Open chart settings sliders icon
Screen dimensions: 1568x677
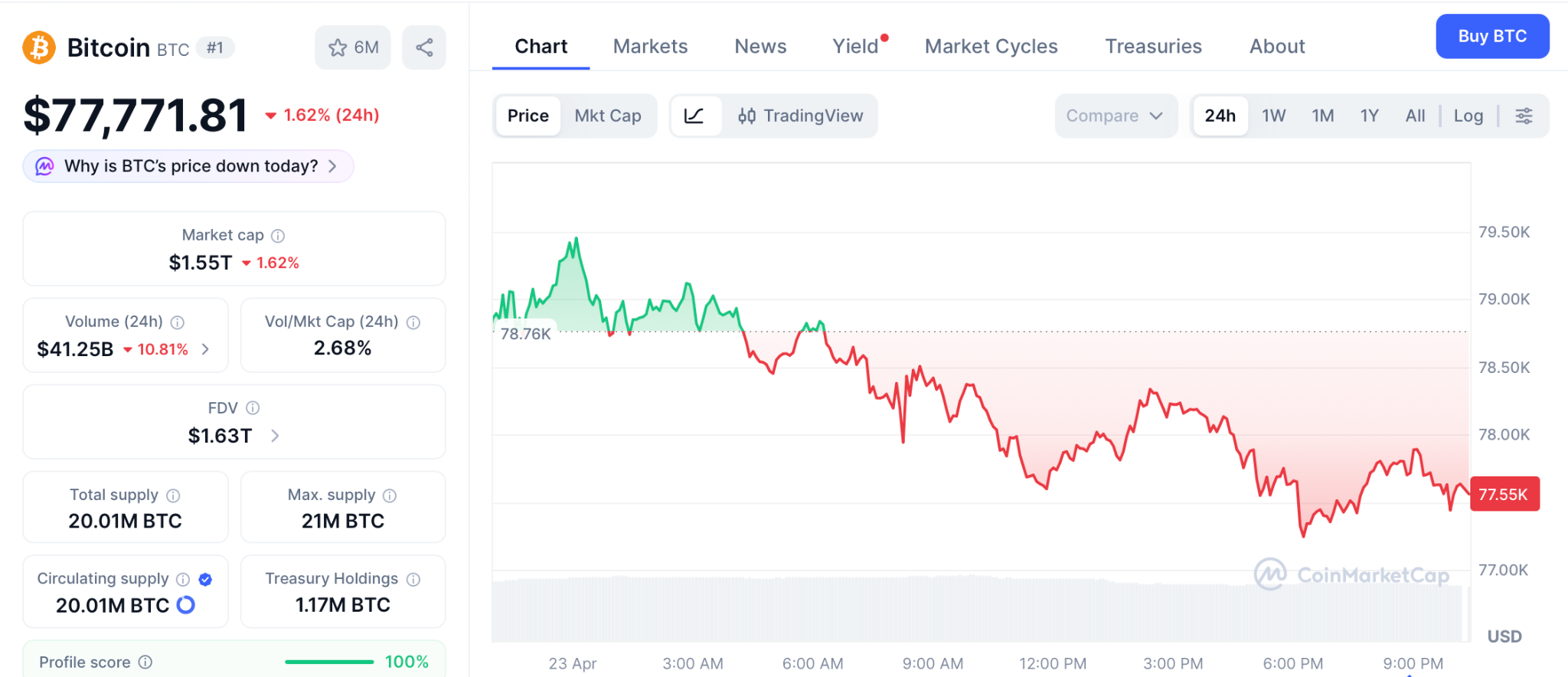[1524, 116]
